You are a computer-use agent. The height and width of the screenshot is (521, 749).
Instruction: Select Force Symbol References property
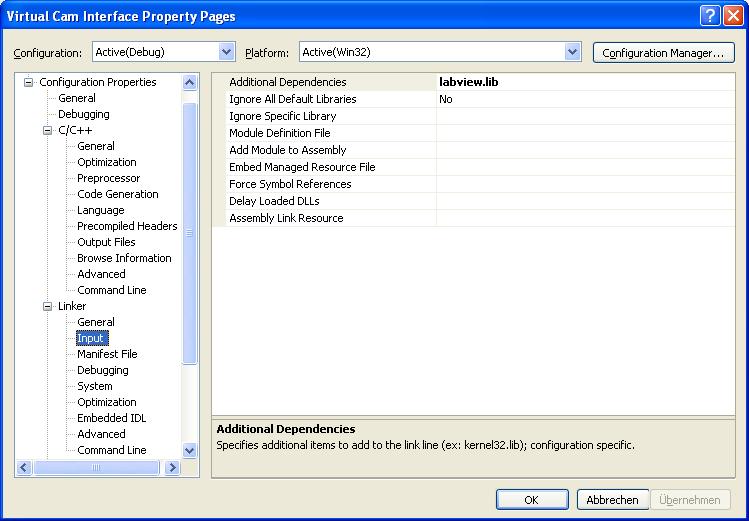[290, 184]
